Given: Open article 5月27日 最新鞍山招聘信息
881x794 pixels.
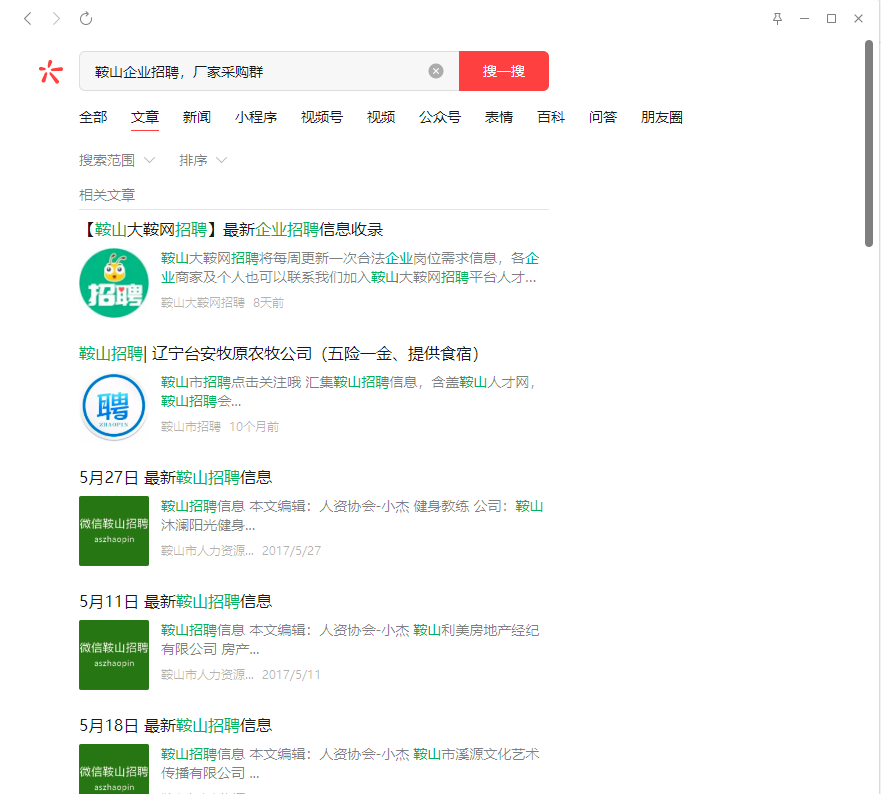Looking at the screenshot, I should tap(176, 478).
